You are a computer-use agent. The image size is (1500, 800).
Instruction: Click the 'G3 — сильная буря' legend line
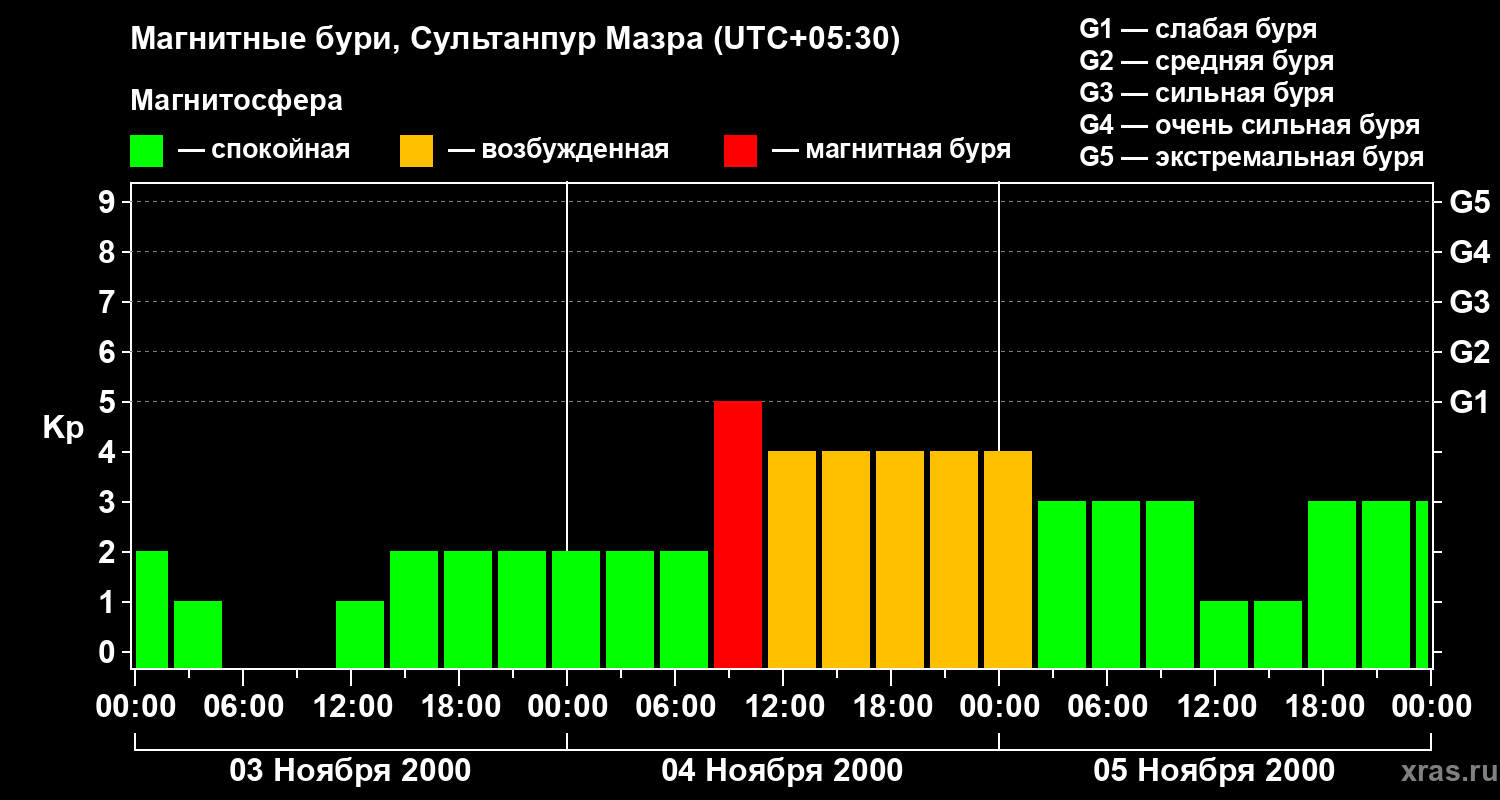(1206, 93)
